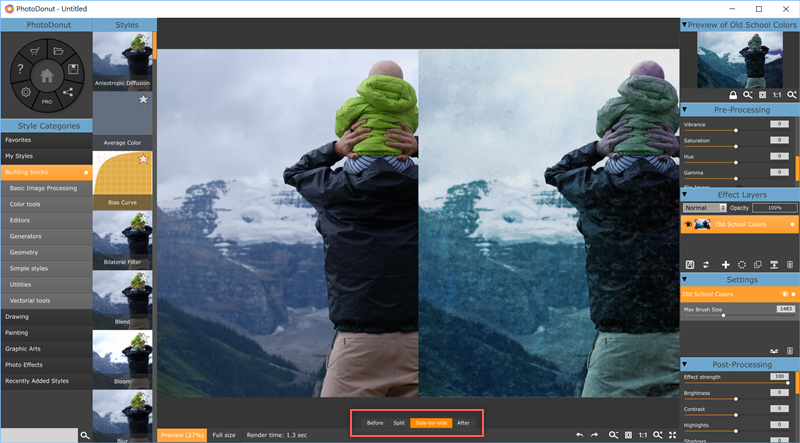This screenshot has height=443, width=800.
Task: Open the Photo Effects category
Action: [x=46, y=365]
